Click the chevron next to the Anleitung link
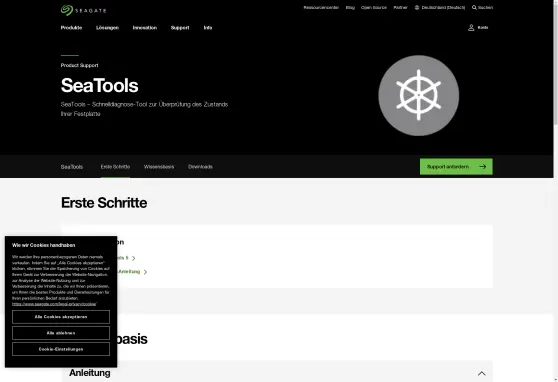Image resolution: width=558 pixels, height=382 pixels. [x=145, y=272]
